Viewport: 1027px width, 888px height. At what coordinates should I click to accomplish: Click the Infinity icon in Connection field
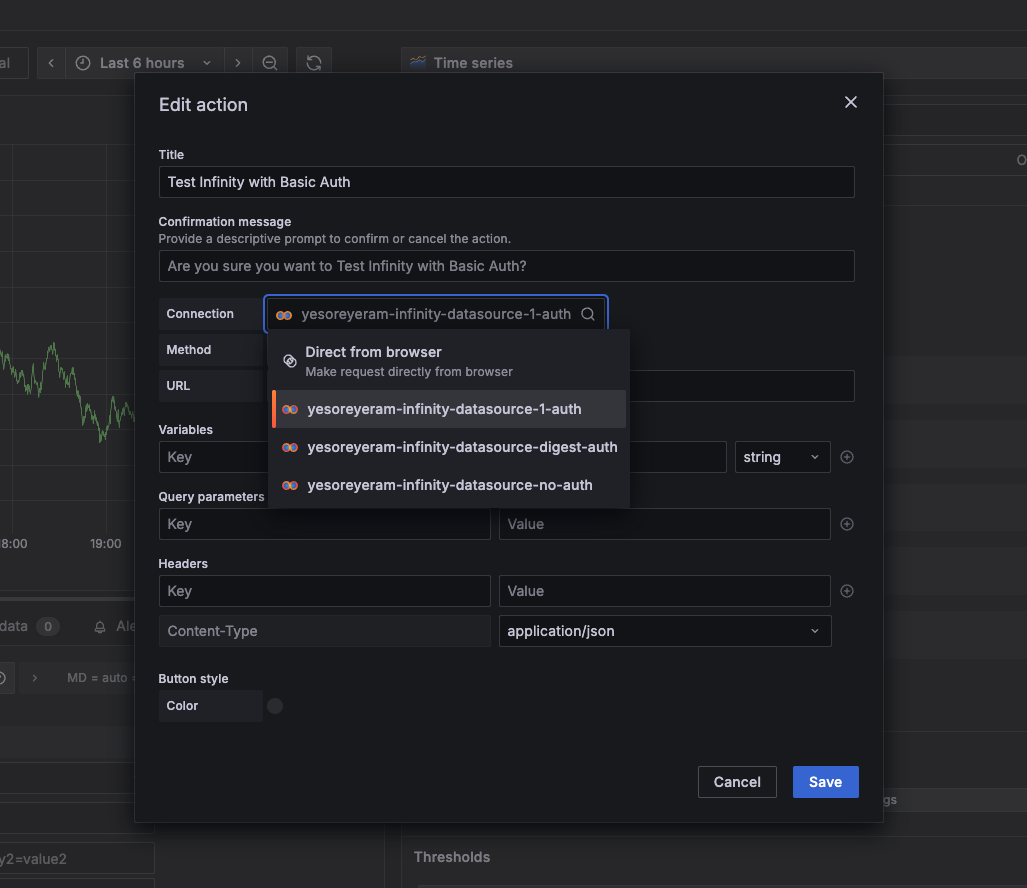284,315
